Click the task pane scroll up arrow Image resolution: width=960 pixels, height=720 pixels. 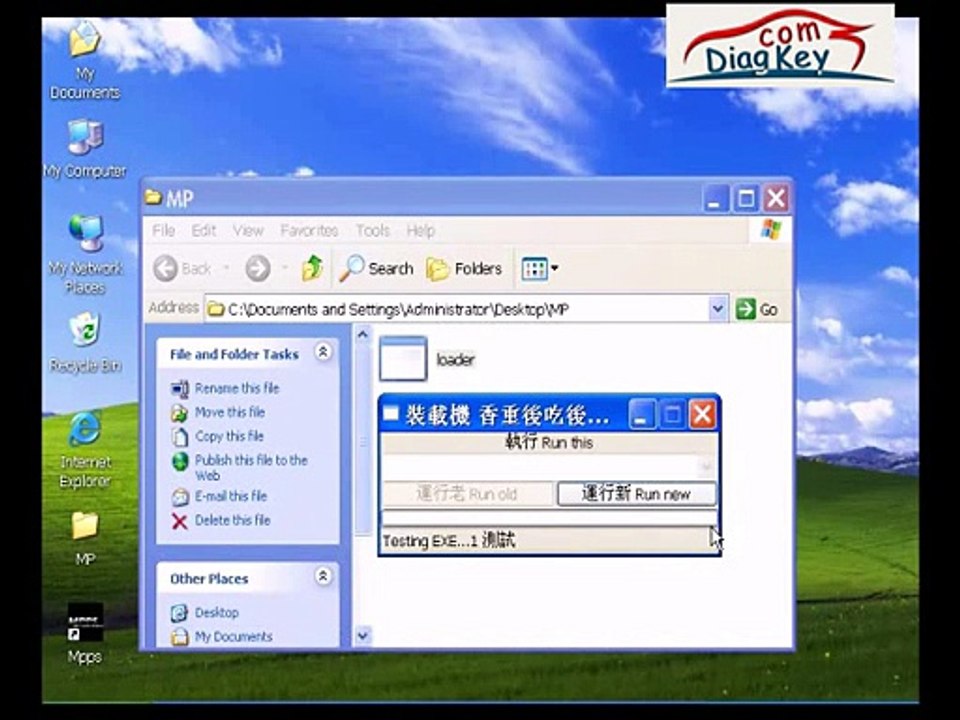click(362, 335)
